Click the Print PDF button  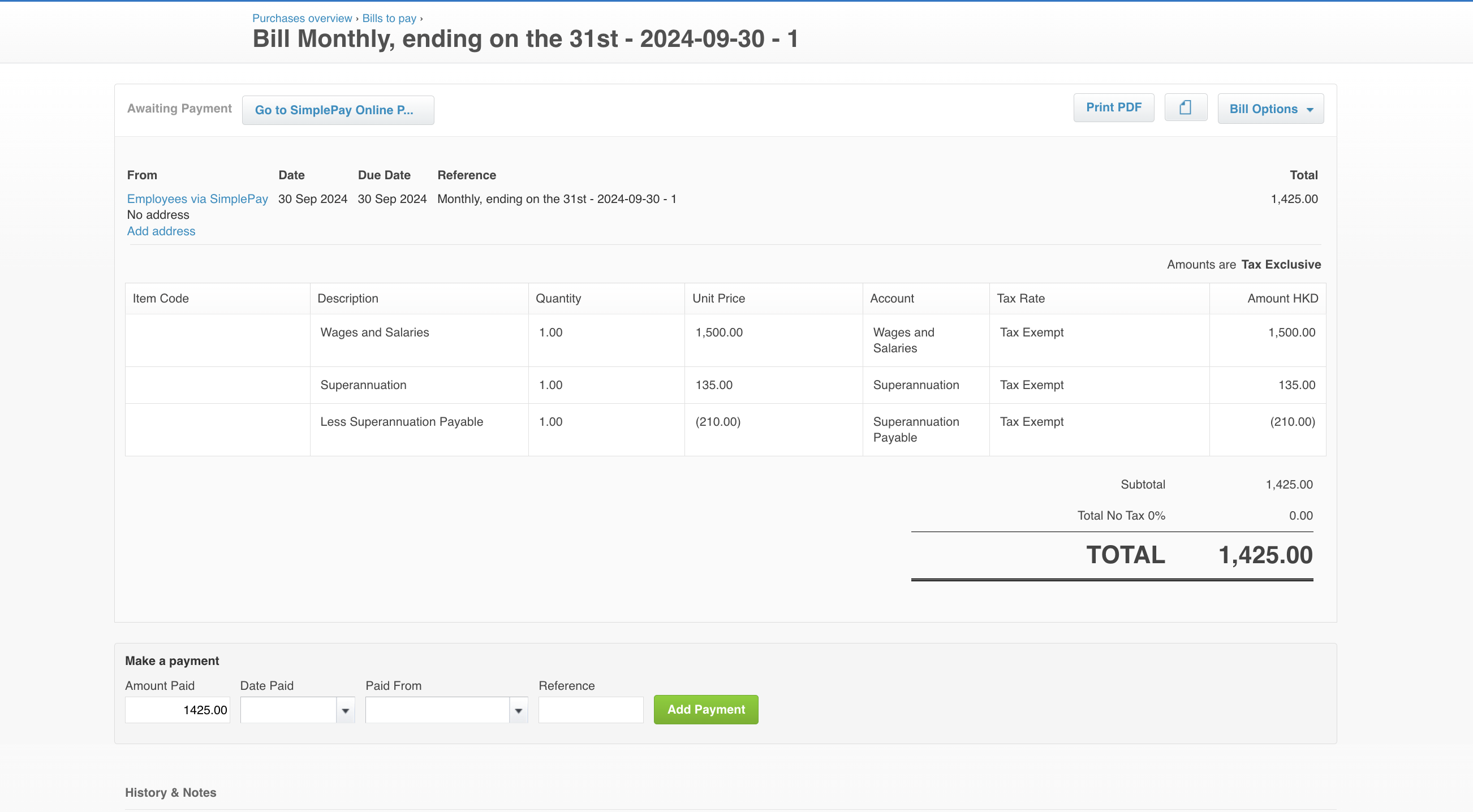pos(1113,107)
